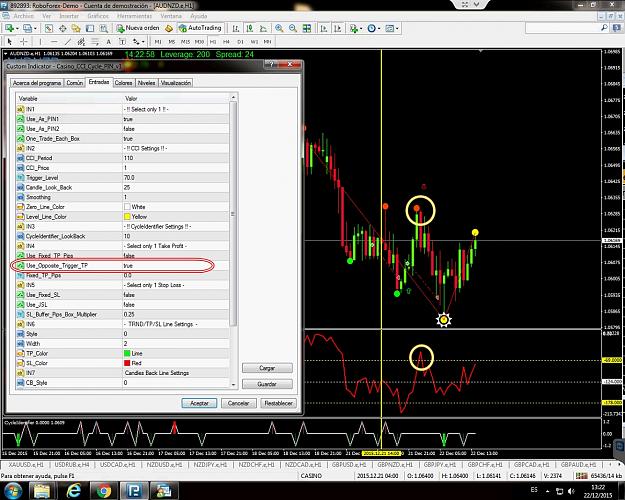Click the Cargar button
This screenshot has width=625, height=500.
[267, 368]
